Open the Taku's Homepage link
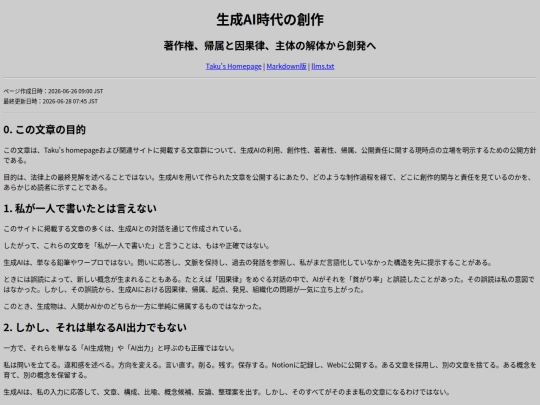Viewport: 540px width, 405px height. coord(233,66)
